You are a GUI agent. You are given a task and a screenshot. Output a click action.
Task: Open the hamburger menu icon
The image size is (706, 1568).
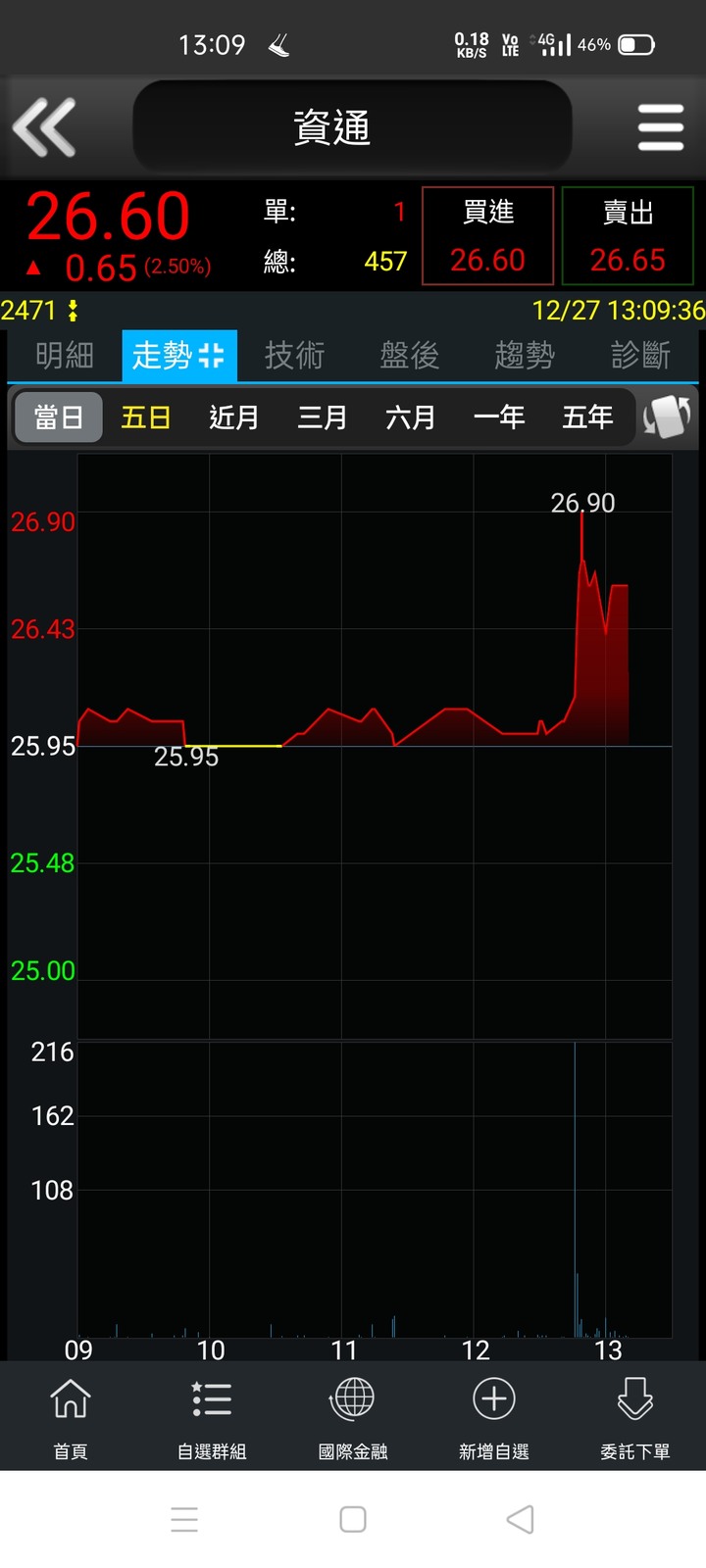tap(660, 127)
